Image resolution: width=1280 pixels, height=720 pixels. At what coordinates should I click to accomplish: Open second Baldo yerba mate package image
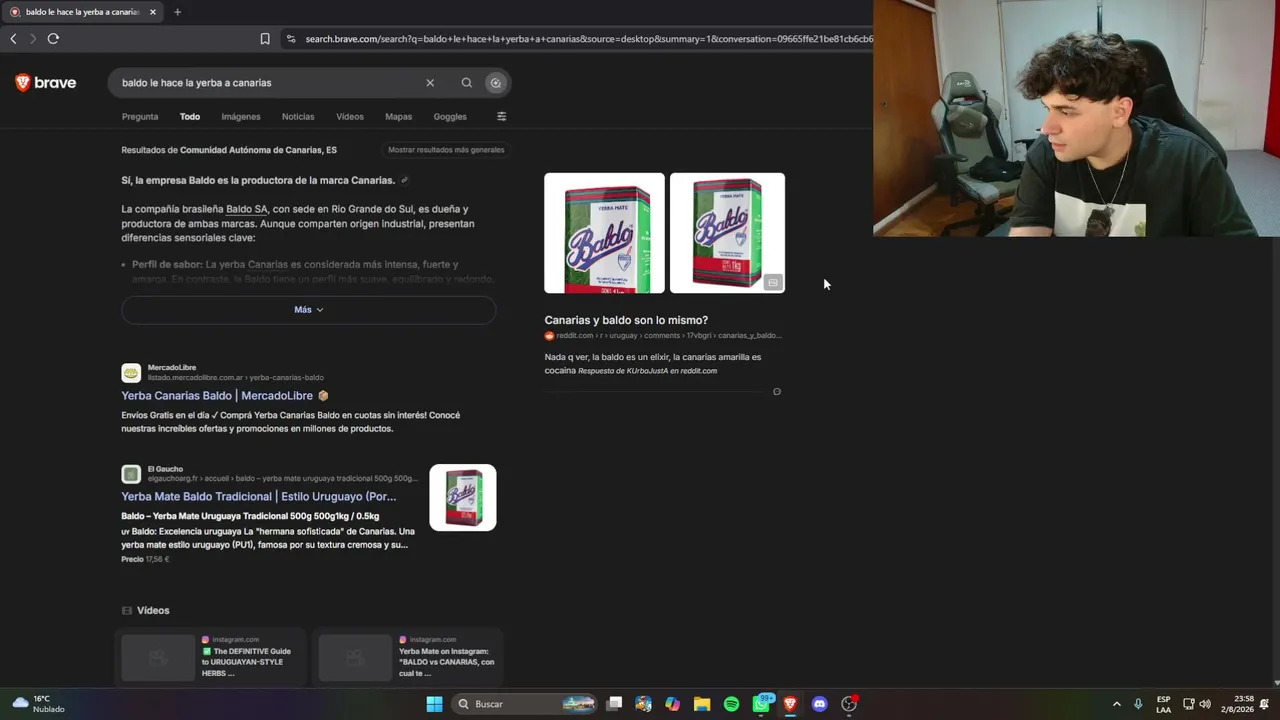(x=727, y=233)
